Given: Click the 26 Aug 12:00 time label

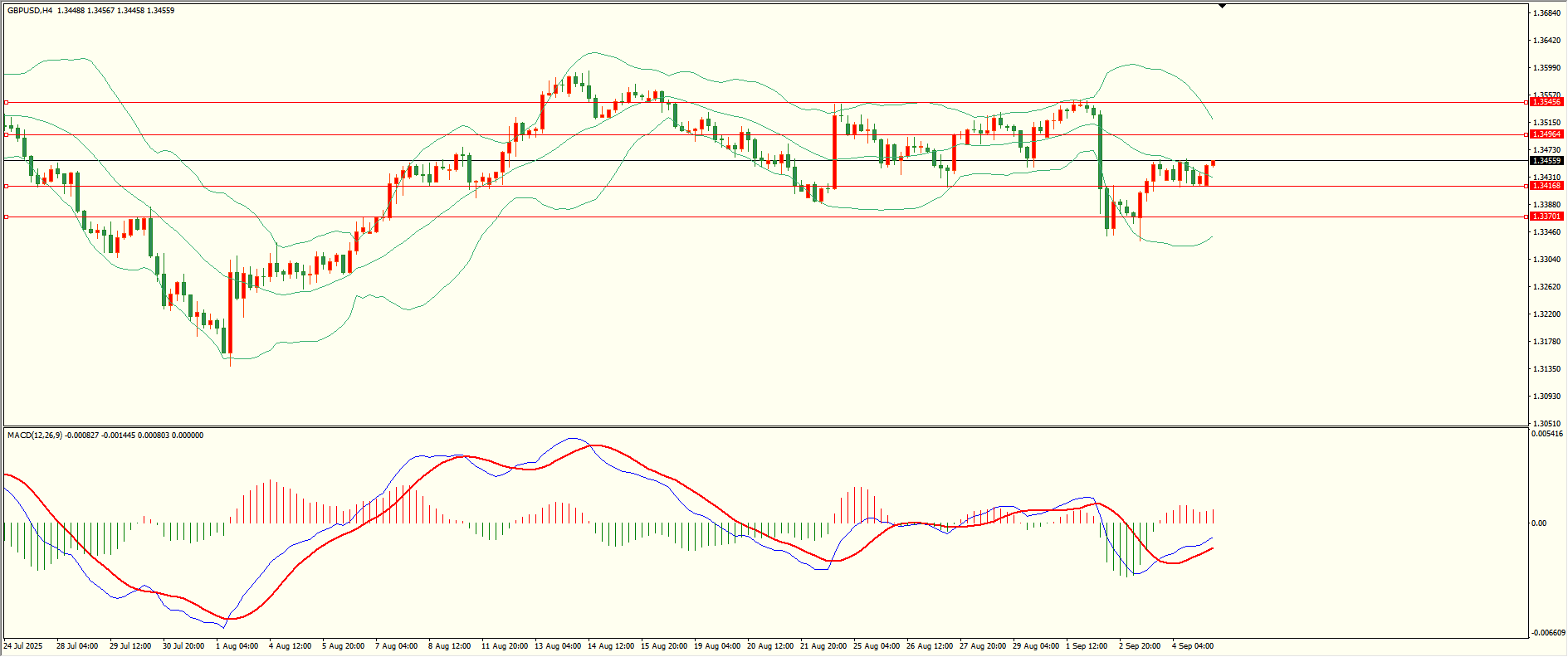Looking at the screenshot, I should pyautogui.click(x=930, y=646).
